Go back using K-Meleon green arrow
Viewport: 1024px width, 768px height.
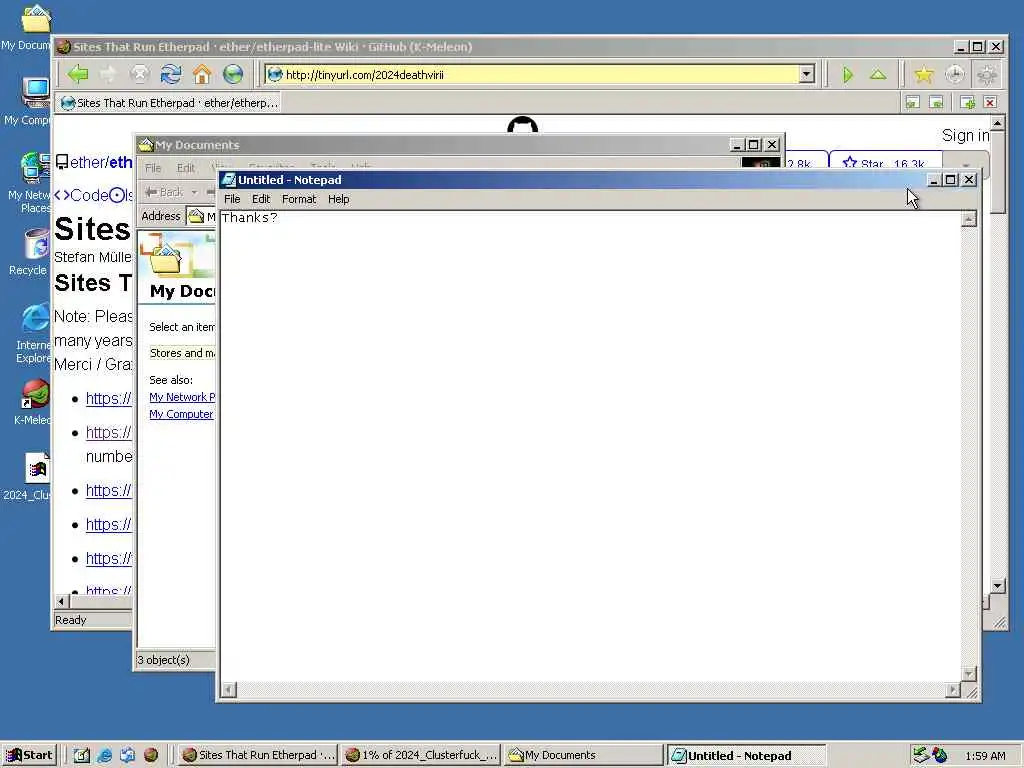tap(78, 74)
